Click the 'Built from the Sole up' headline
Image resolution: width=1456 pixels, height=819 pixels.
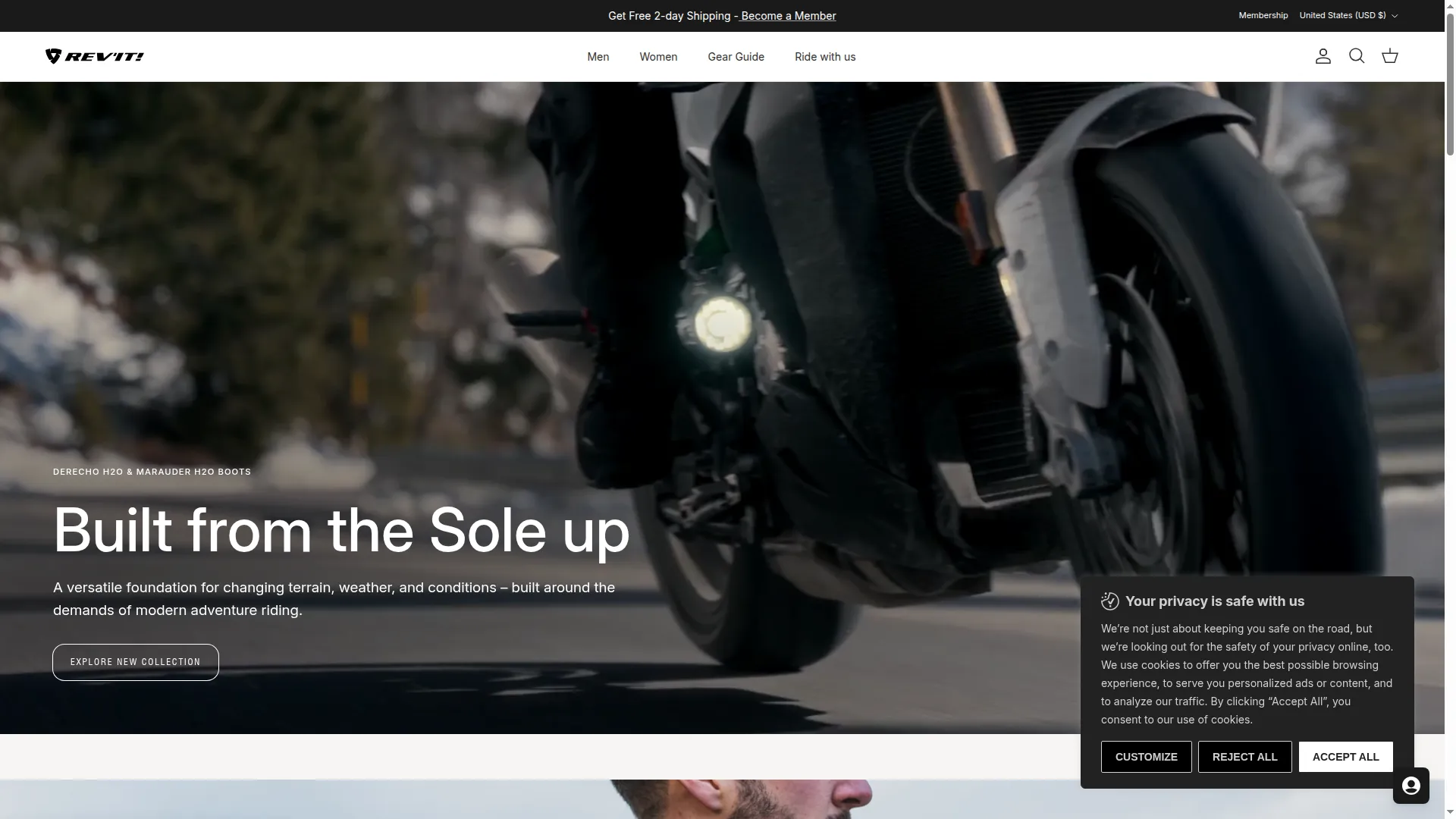pyautogui.click(x=341, y=531)
